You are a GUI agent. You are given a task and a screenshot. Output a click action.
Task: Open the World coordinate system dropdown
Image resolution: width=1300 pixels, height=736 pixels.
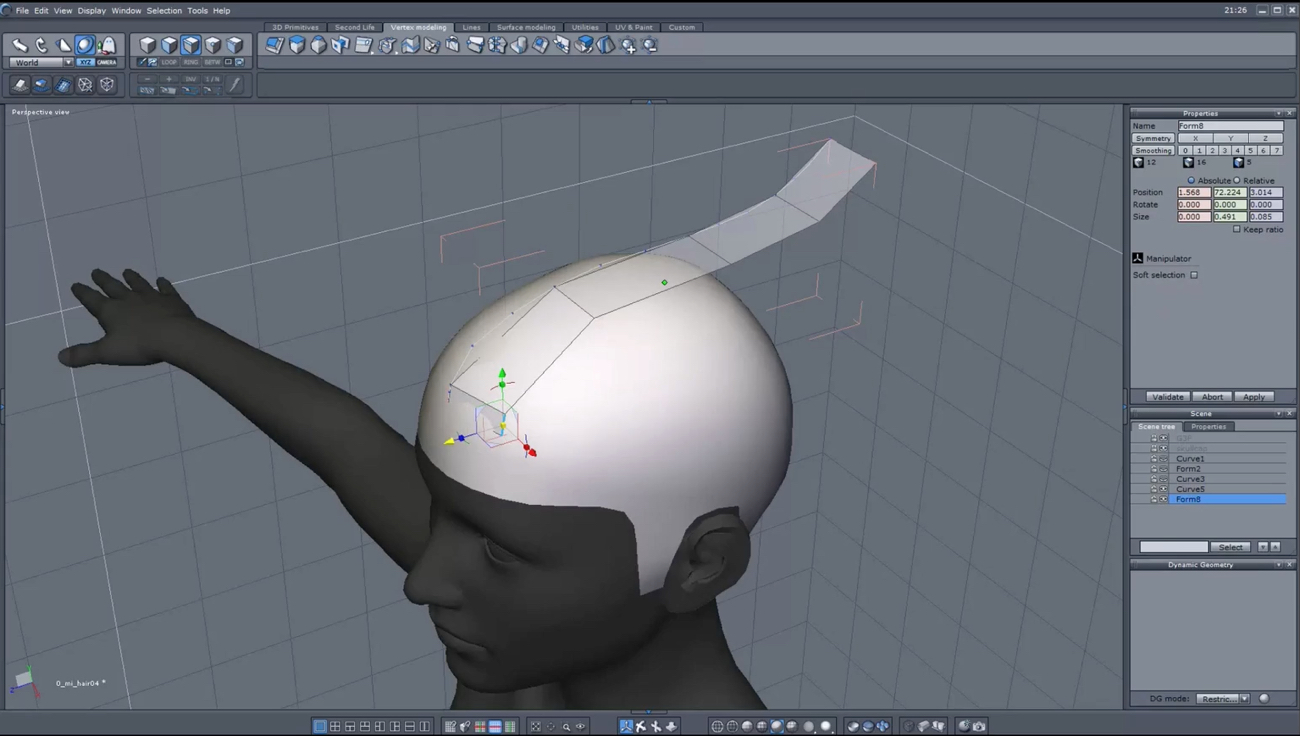(x=68, y=62)
